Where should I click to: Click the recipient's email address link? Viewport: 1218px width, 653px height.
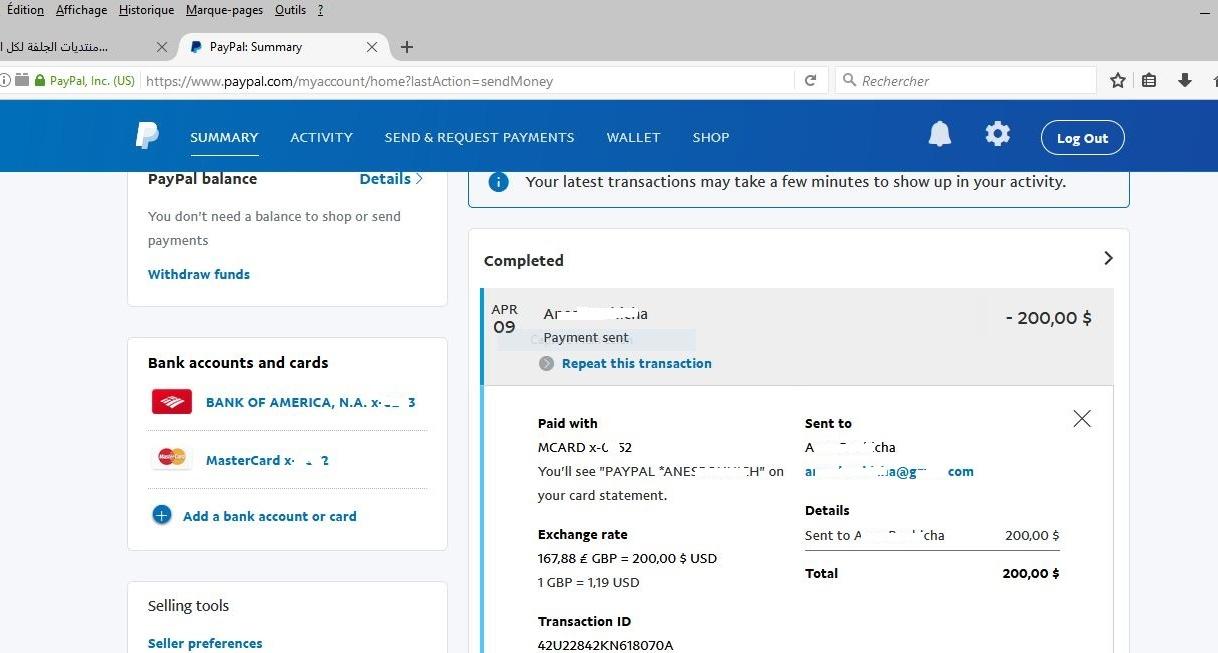[x=889, y=471]
